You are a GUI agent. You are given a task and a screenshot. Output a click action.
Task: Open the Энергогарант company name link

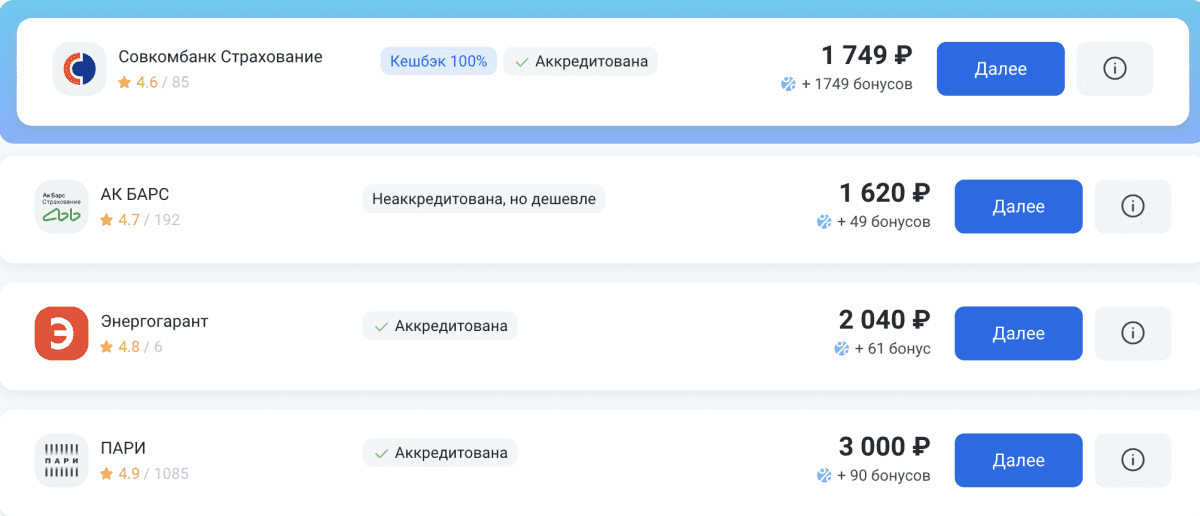[x=154, y=322]
